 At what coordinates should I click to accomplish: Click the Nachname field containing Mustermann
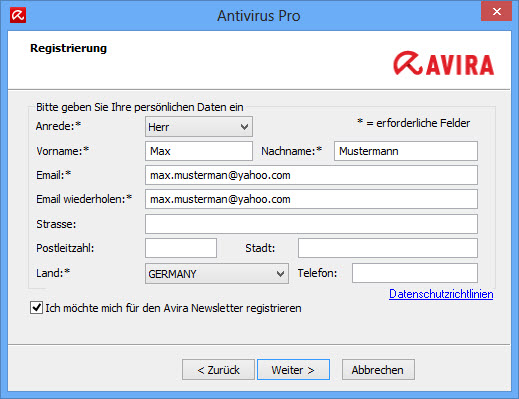pyautogui.click(x=406, y=151)
